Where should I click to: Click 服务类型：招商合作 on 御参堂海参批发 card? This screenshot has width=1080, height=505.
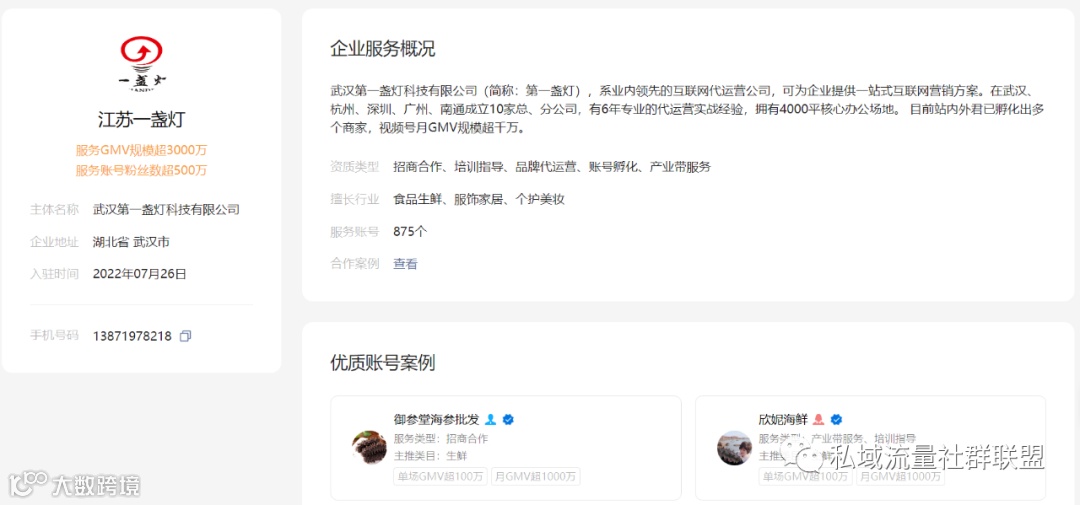click(x=441, y=439)
